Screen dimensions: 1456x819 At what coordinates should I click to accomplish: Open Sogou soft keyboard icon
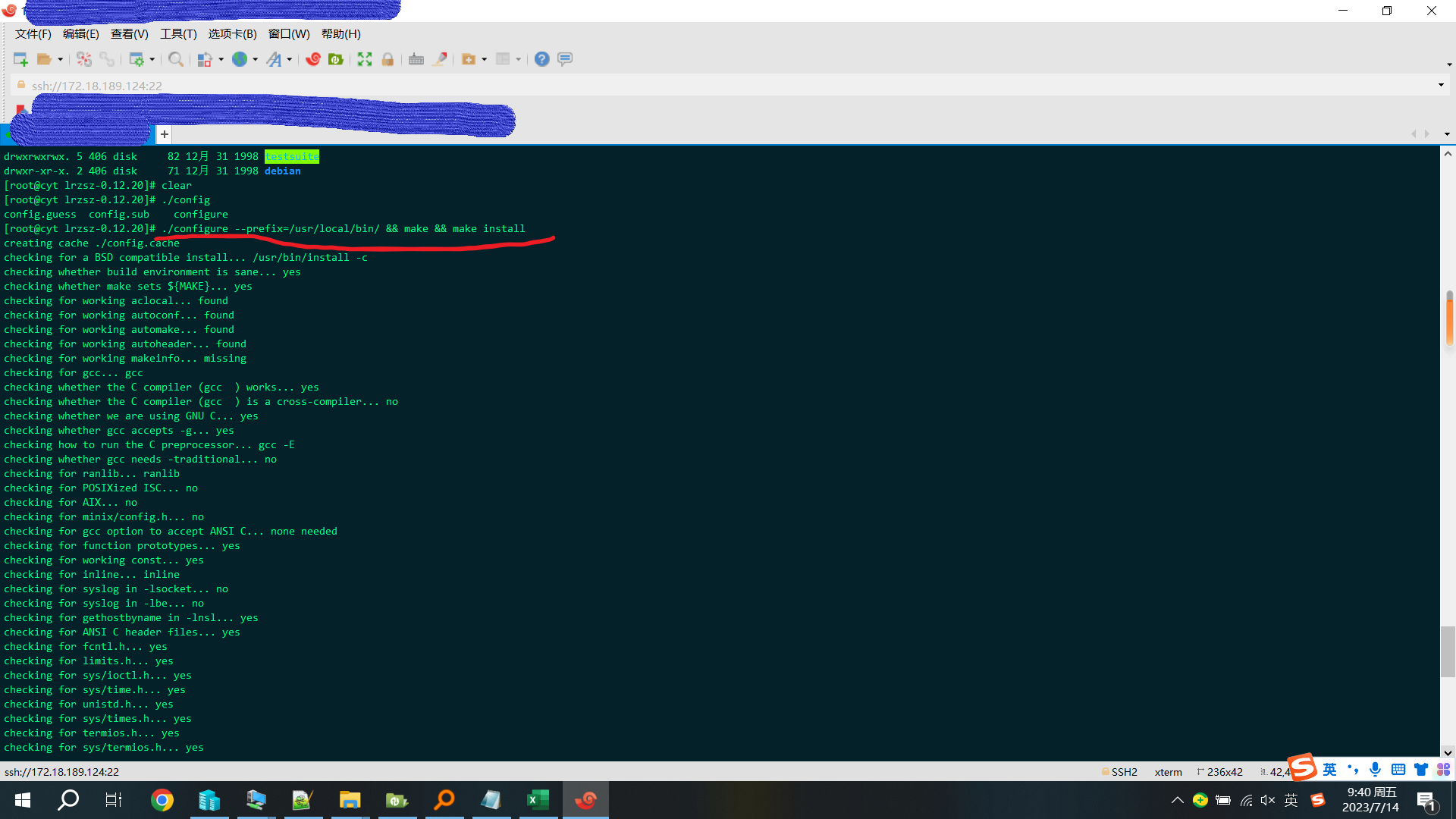[x=1398, y=770]
